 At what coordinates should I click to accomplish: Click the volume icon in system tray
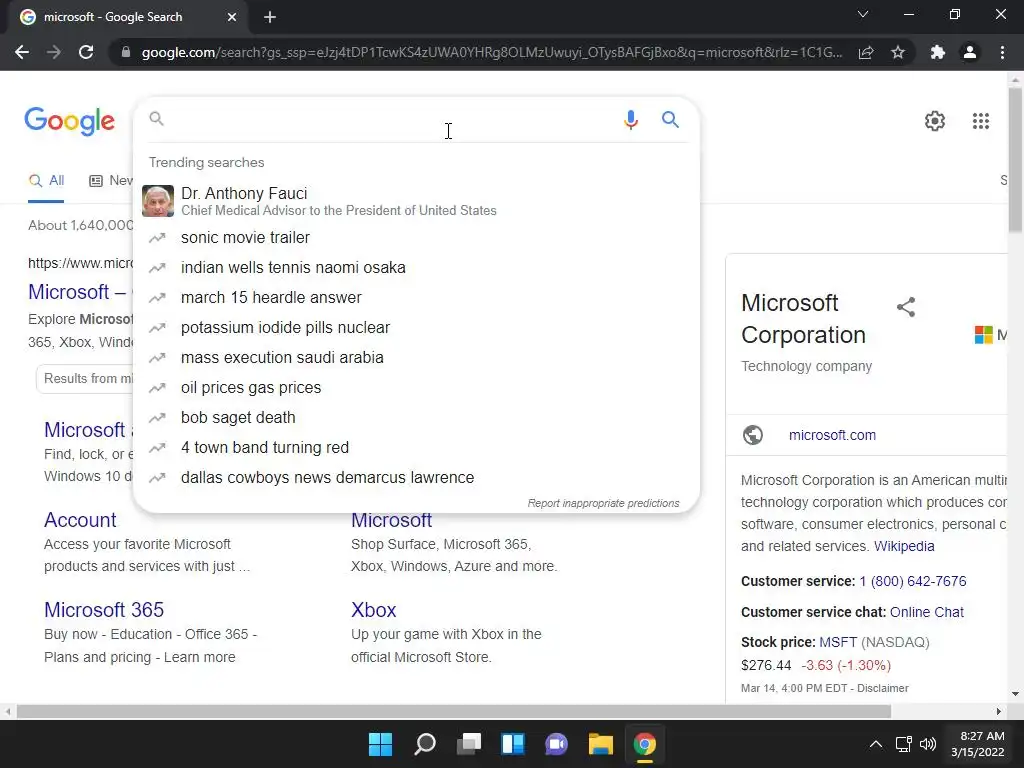pos(927,744)
